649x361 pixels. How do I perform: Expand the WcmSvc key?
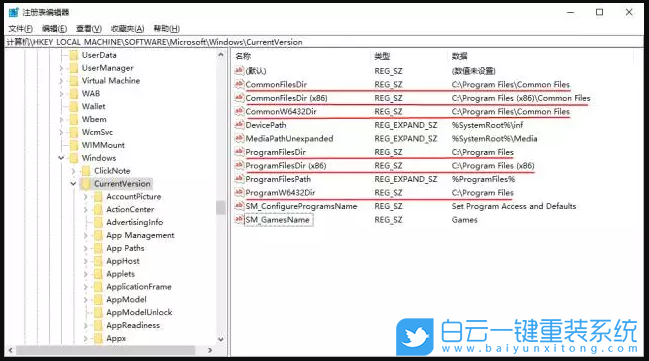pyautogui.click(x=61, y=132)
